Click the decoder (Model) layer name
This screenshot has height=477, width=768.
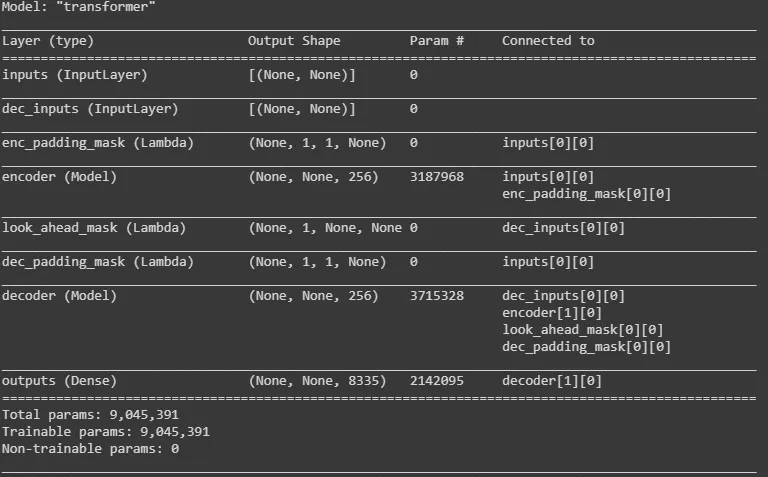pyautogui.click(x=60, y=296)
